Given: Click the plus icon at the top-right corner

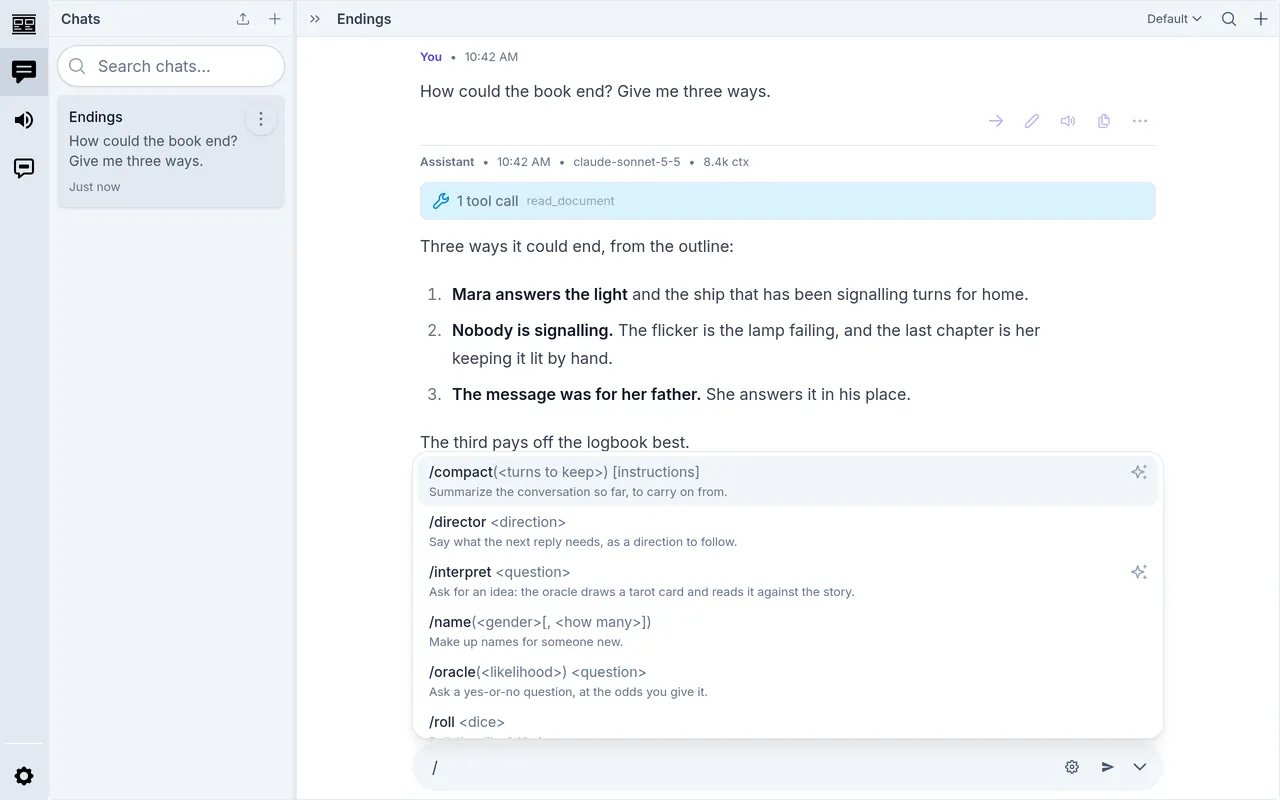Looking at the screenshot, I should coord(1261,19).
